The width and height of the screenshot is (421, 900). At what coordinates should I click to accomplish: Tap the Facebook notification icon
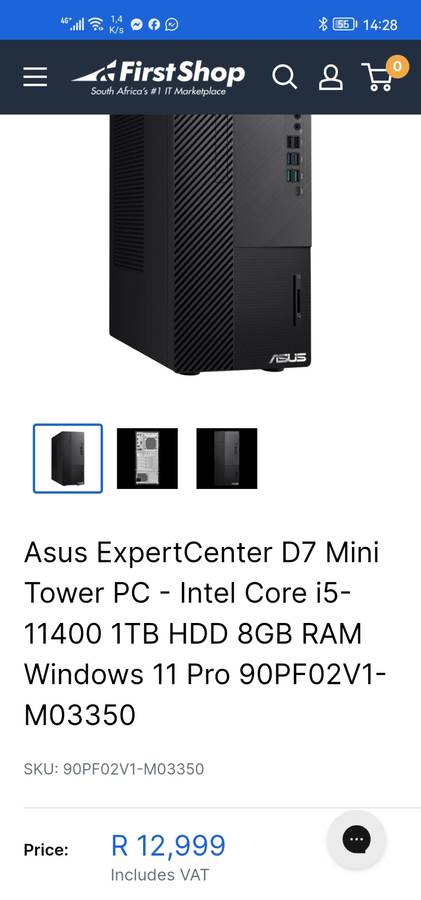coord(154,25)
